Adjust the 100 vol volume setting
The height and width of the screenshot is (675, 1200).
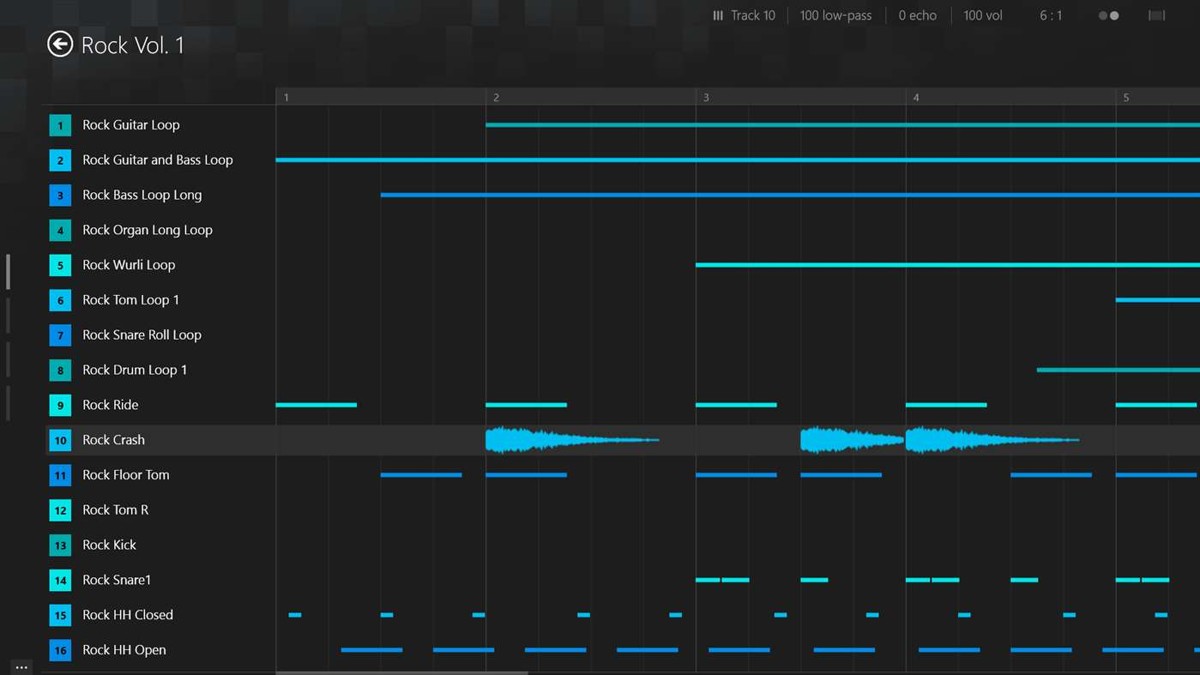(982, 16)
